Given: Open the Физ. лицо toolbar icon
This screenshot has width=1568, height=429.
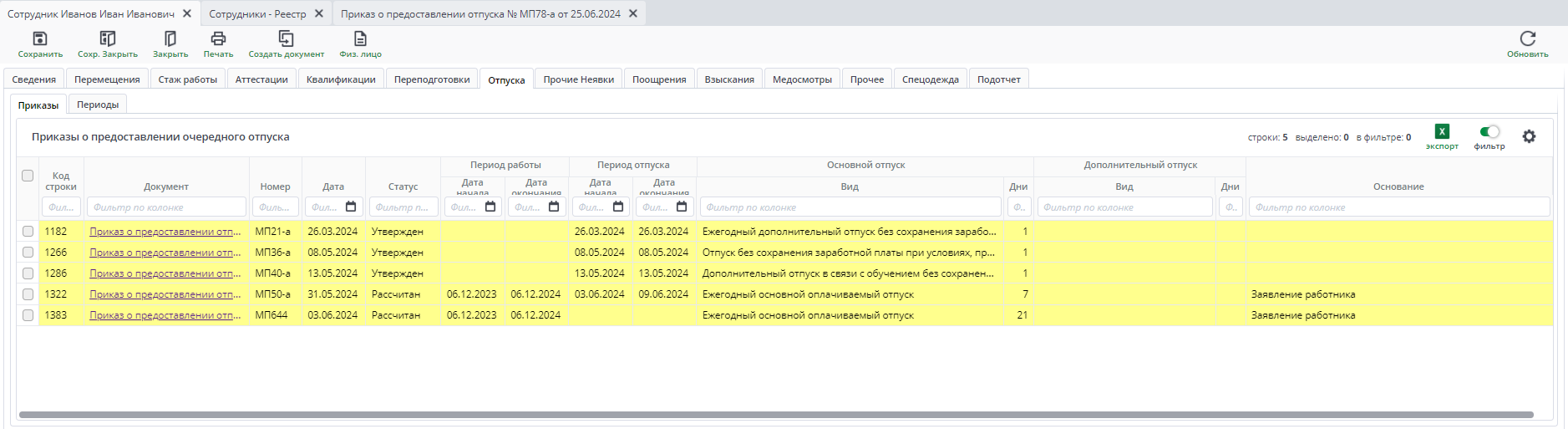Looking at the screenshot, I should click(x=360, y=39).
